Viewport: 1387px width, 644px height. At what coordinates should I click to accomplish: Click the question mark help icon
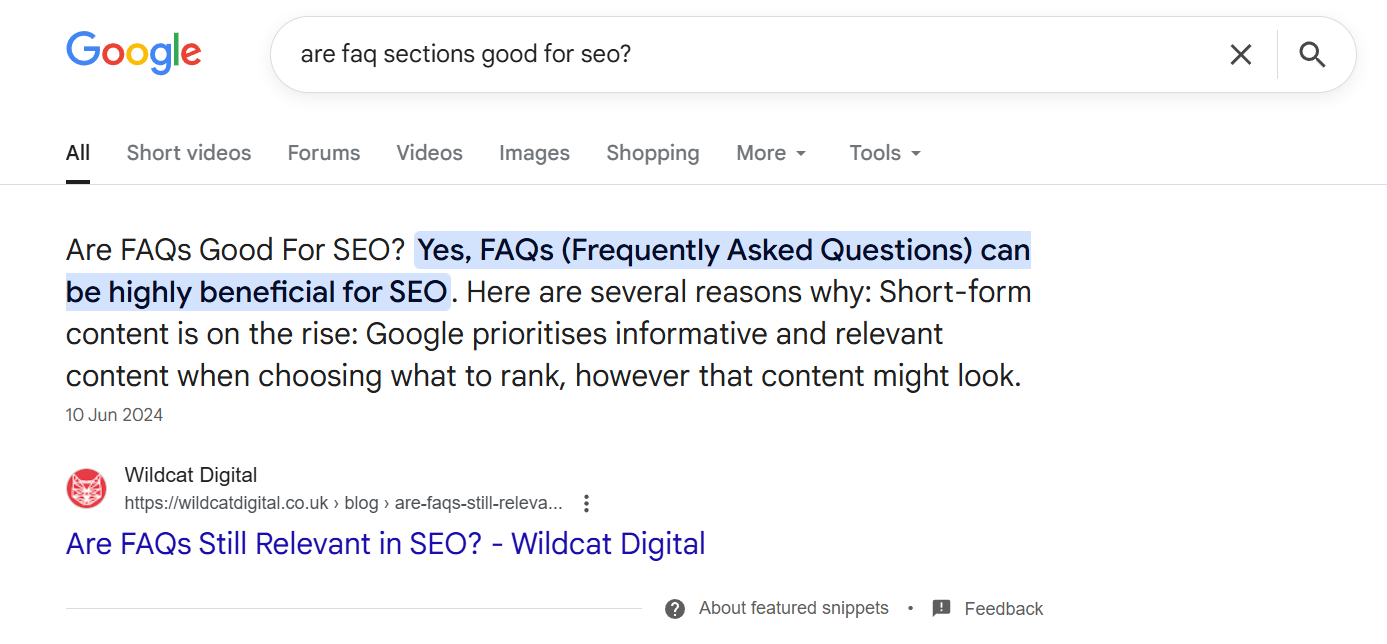coord(675,609)
